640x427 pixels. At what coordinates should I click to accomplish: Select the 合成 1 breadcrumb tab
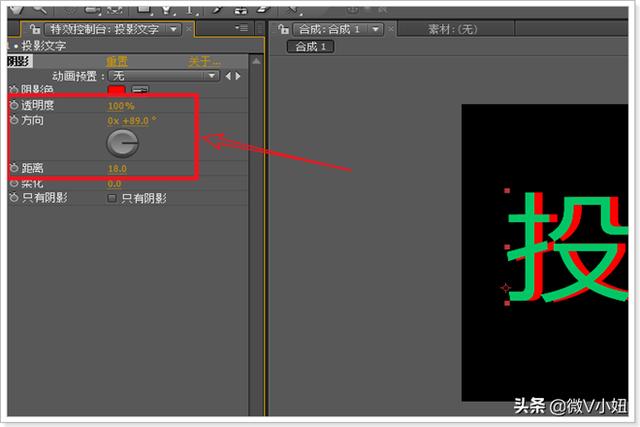pyautogui.click(x=311, y=47)
